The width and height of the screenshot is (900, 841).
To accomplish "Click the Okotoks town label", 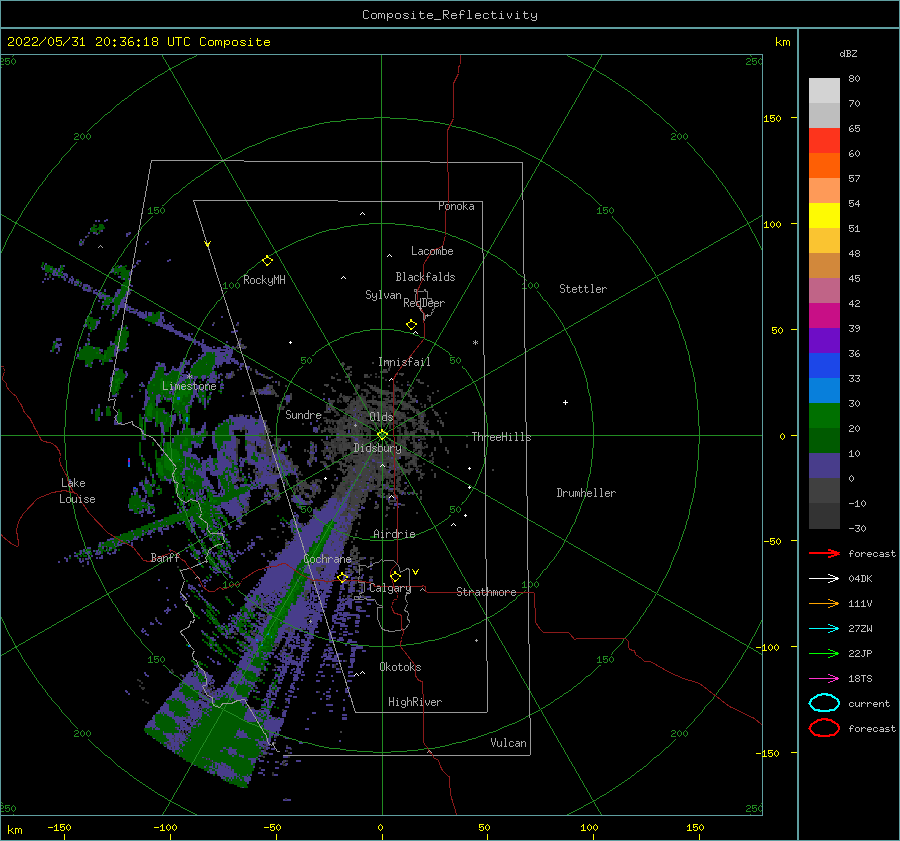I will [x=400, y=667].
